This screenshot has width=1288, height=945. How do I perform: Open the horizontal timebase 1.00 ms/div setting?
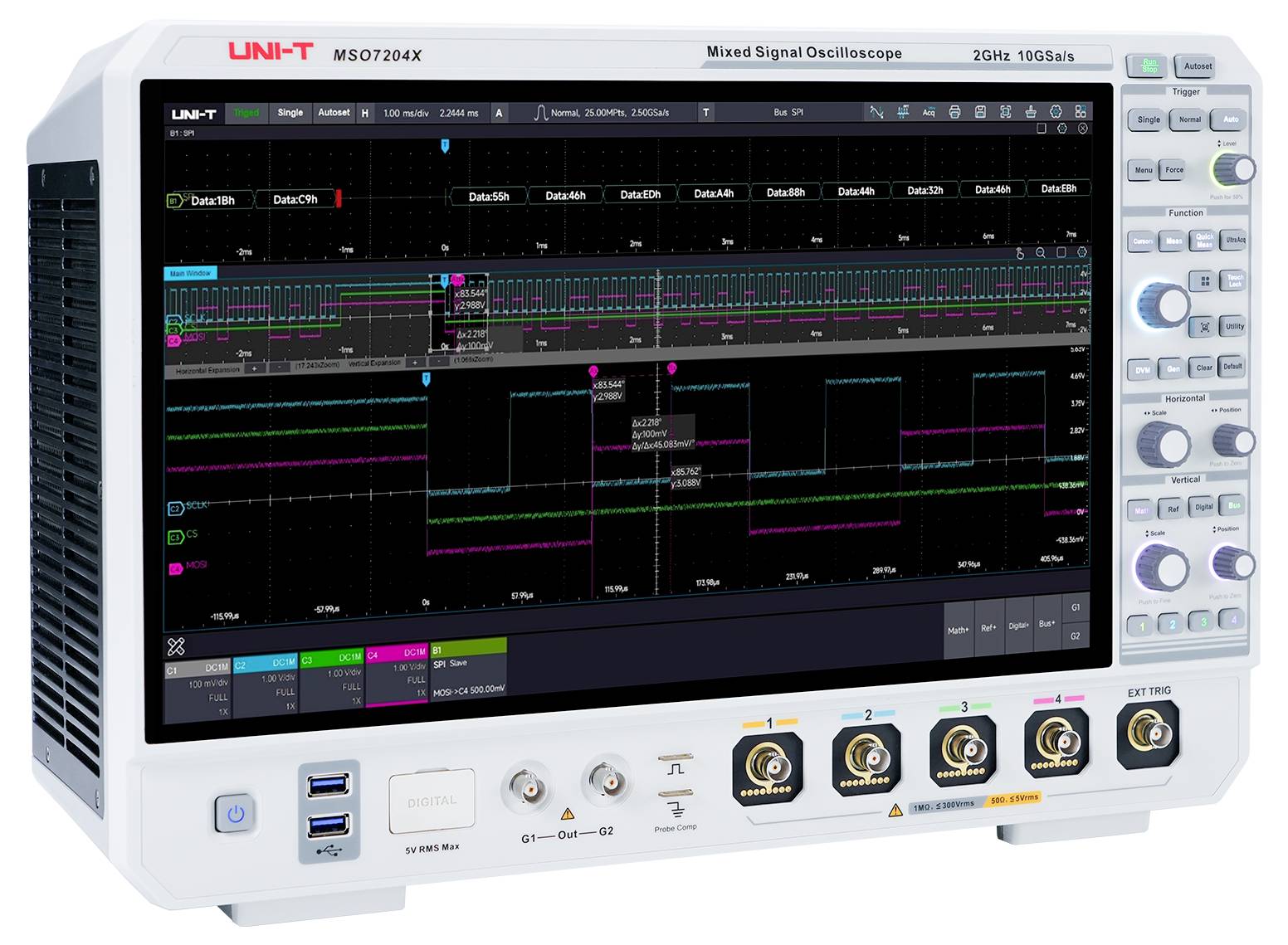click(x=406, y=113)
